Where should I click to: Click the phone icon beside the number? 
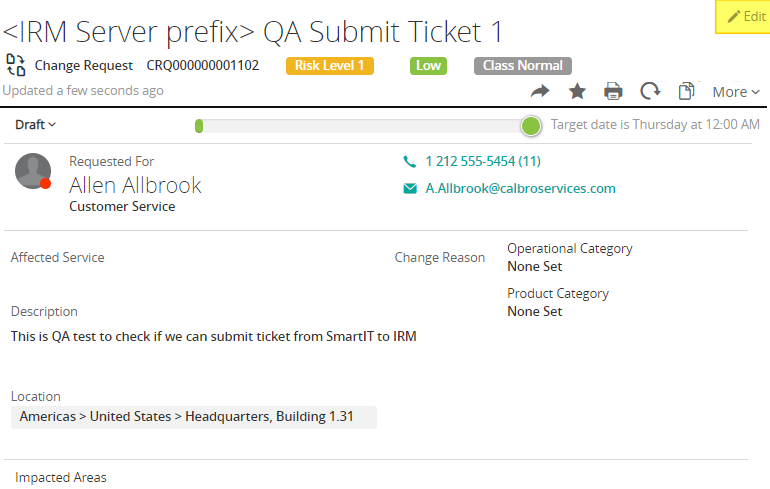click(x=409, y=161)
